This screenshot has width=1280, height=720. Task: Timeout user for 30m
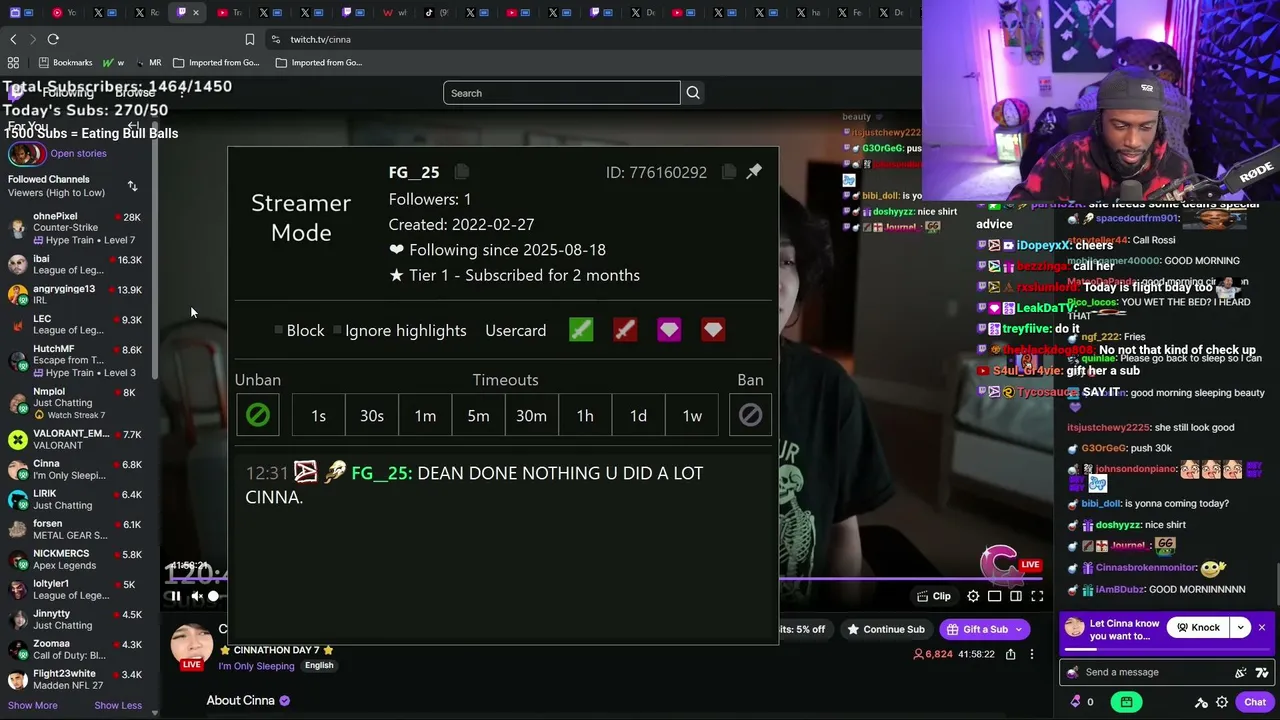(531, 415)
